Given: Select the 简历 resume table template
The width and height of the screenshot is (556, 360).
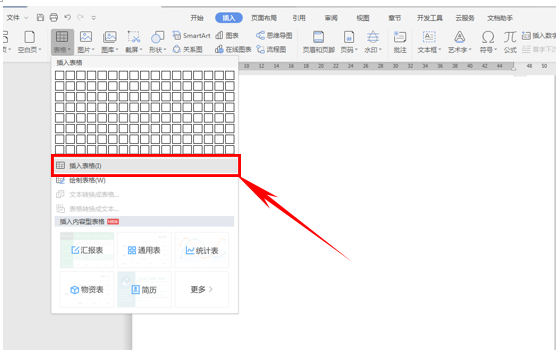Looking at the screenshot, I should click(144, 289).
